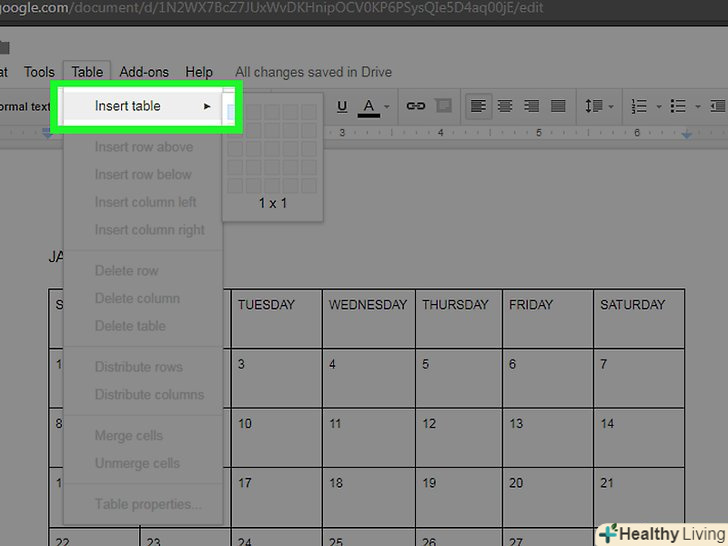The height and width of the screenshot is (546, 728).
Task: Click calendar cell with date 13
Action: pyautogui.click(x=548, y=437)
